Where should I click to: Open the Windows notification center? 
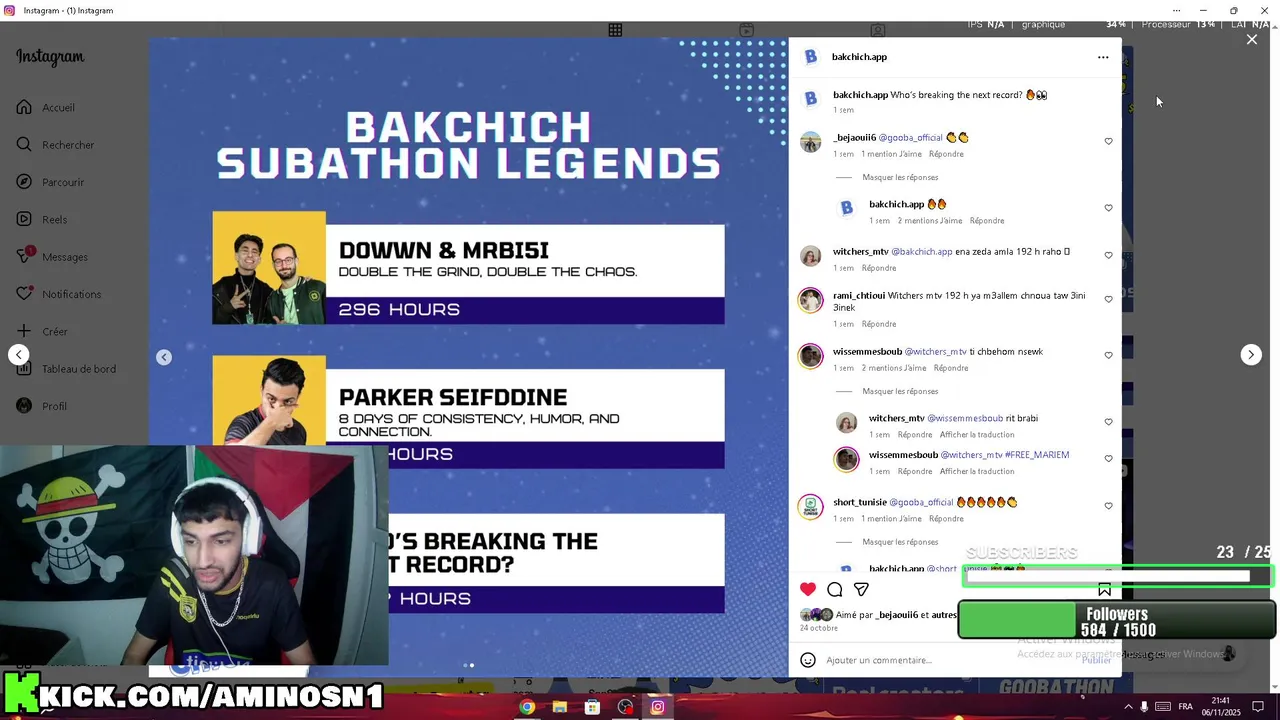click(1258, 707)
